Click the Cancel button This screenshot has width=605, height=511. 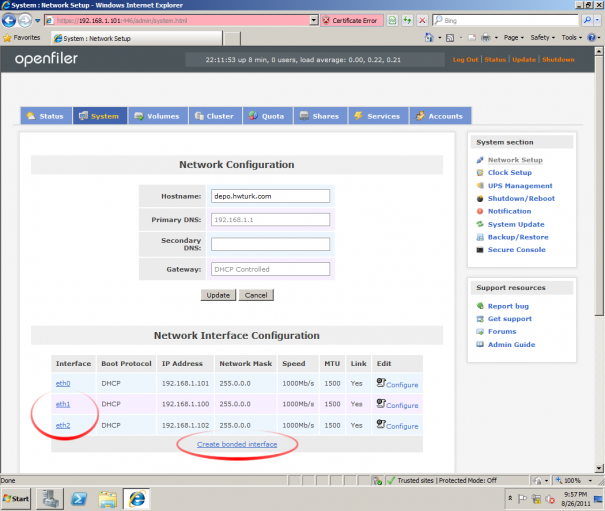[x=256, y=295]
